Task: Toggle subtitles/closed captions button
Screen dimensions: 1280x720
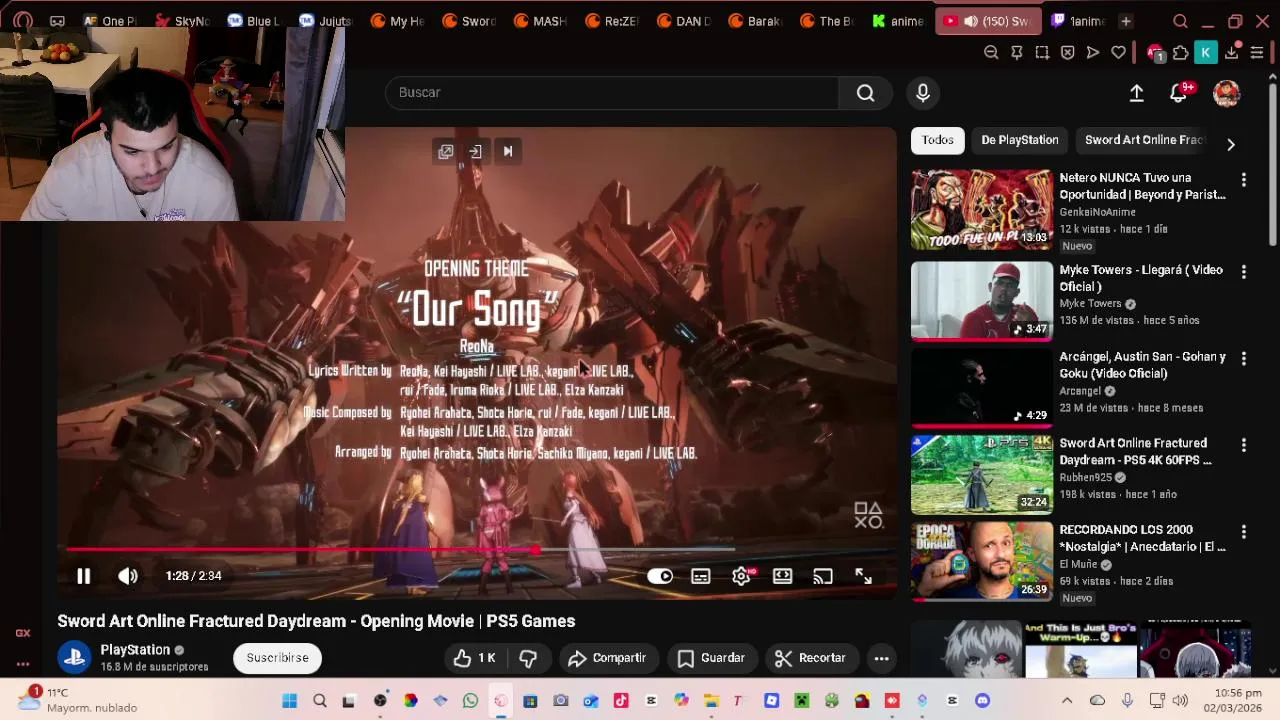Action: 701,576
